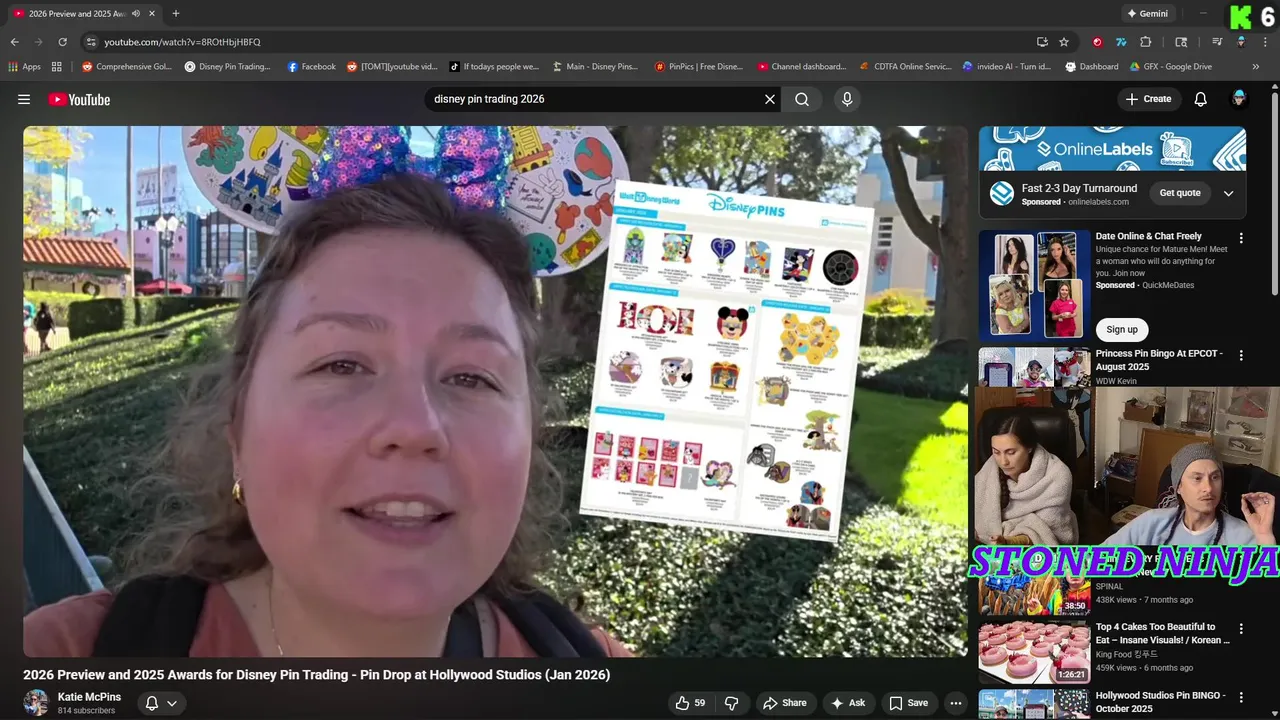Open the Channel dashboard bookmark
The image size is (1280, 720).
[x=802, y=67]
